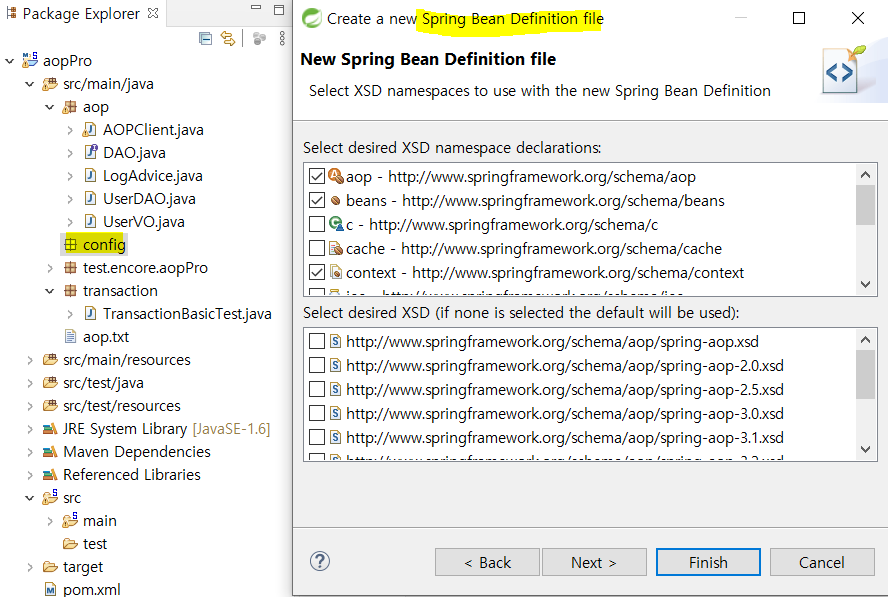Click the XSD list scroll-down arrow
Screen dimensions: 888x597
(x=865, y=449)
